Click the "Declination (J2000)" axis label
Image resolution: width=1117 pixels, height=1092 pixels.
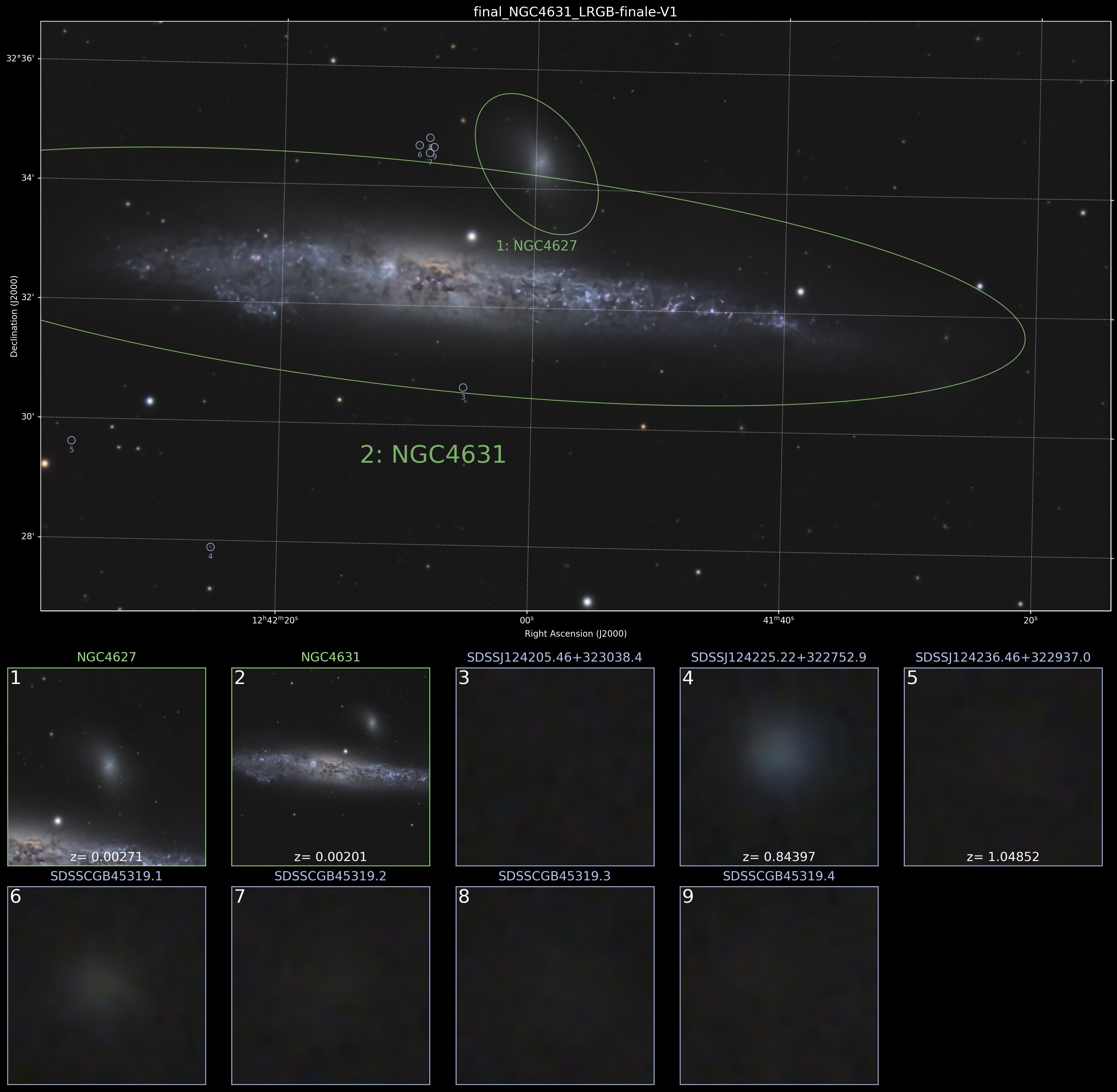pyautogui.click(x=14, y=316)
